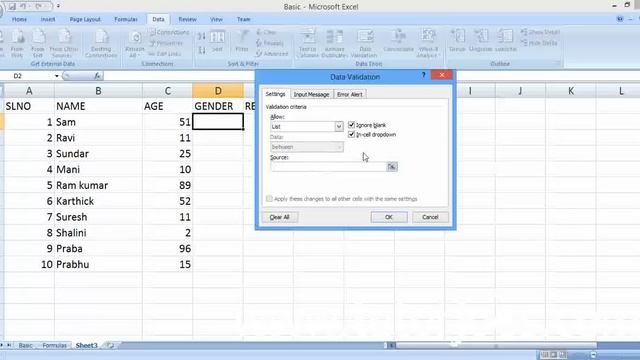640x360 pixels.
Task: Click the From Text ribbon icon
Action: pyautogui.click(x=38, y=43)
